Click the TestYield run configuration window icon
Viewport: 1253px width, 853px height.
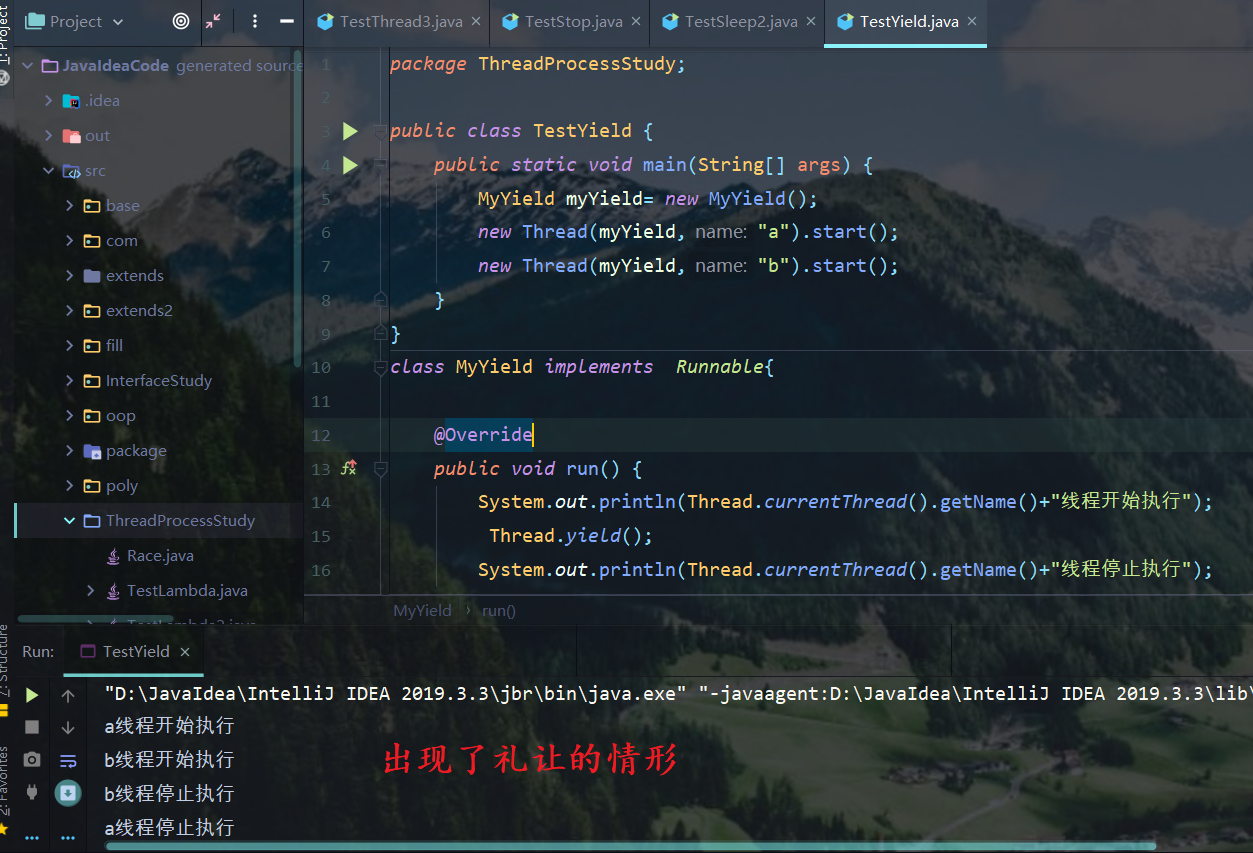point(87,651)
